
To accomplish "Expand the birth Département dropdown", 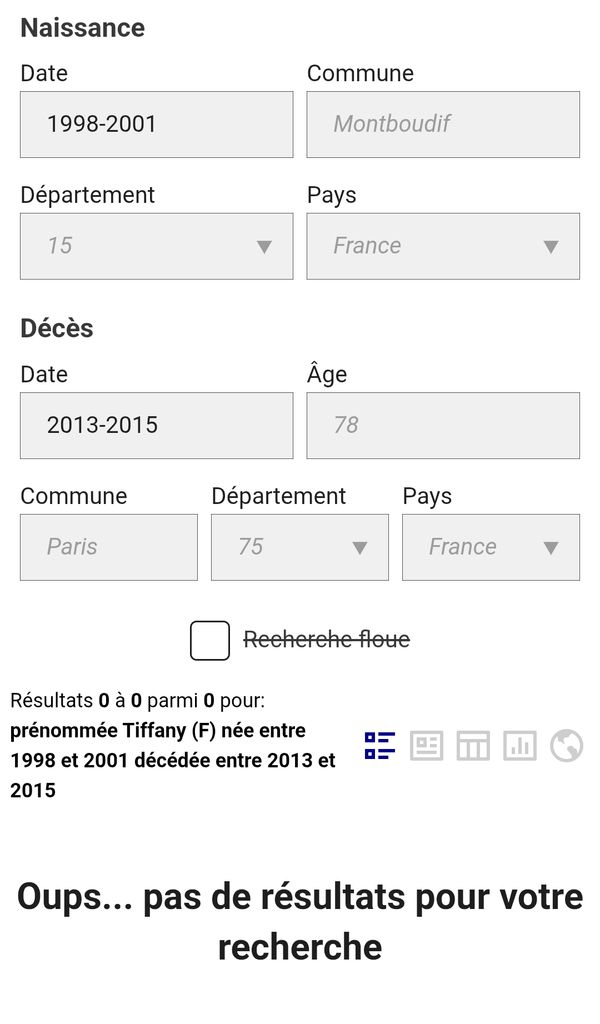I will pos(157,246).
